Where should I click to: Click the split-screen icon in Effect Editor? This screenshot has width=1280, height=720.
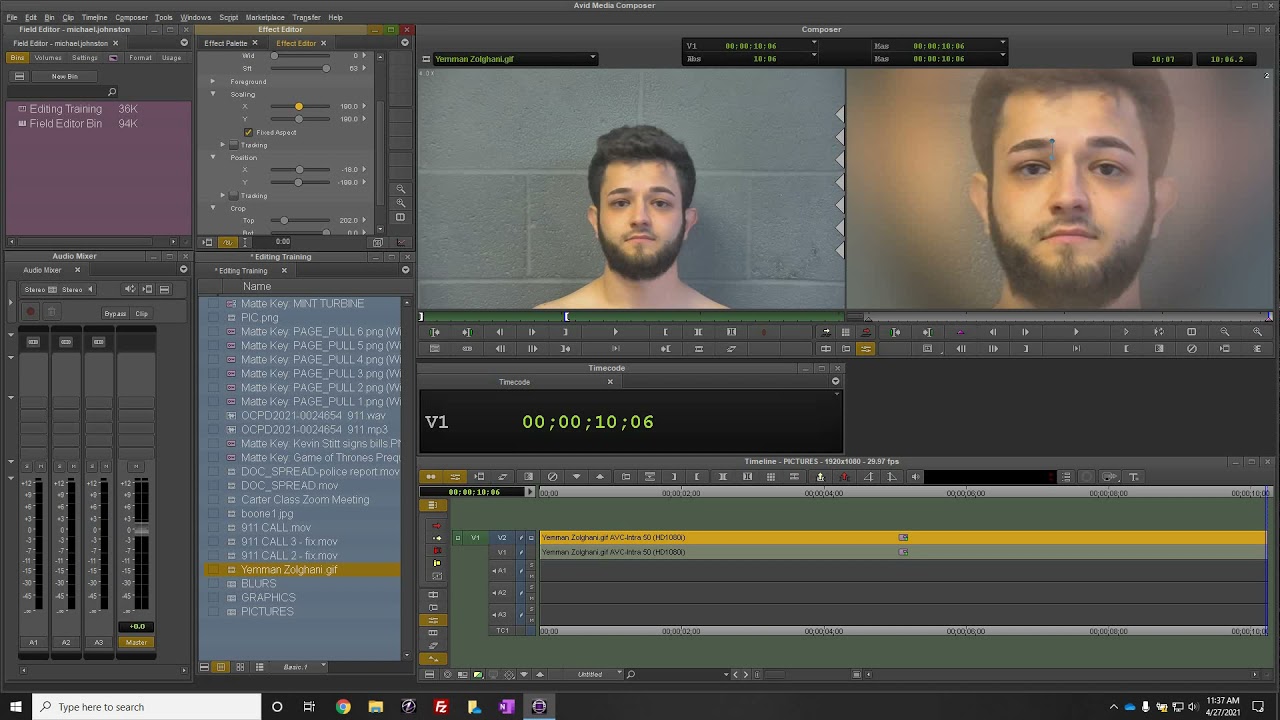pyautogui.click(x=401, y=217)
